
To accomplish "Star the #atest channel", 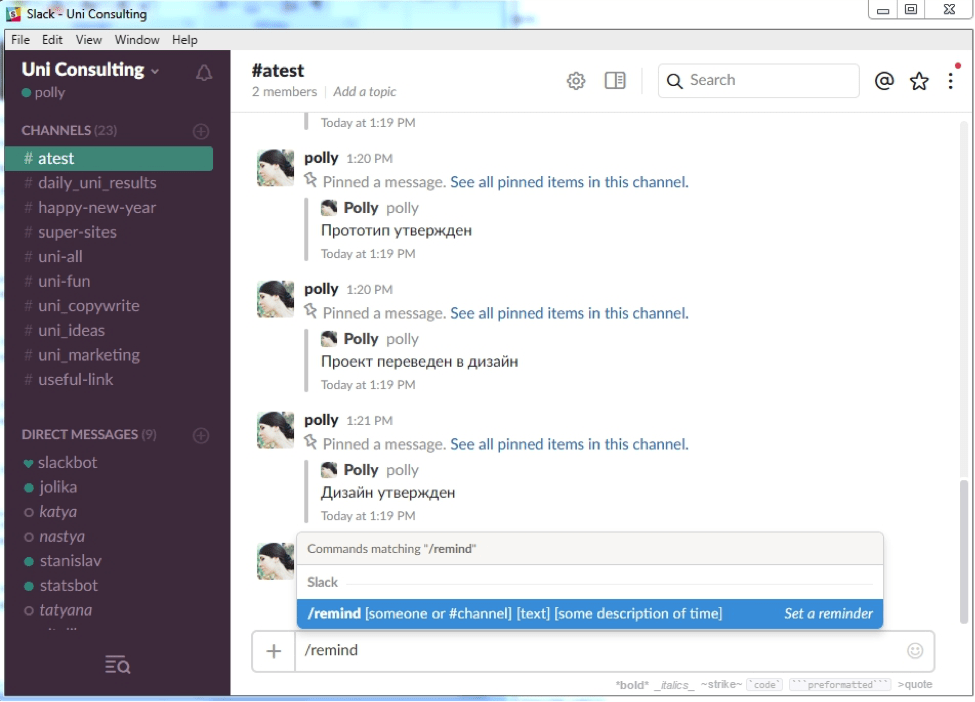I will [918, 81].
